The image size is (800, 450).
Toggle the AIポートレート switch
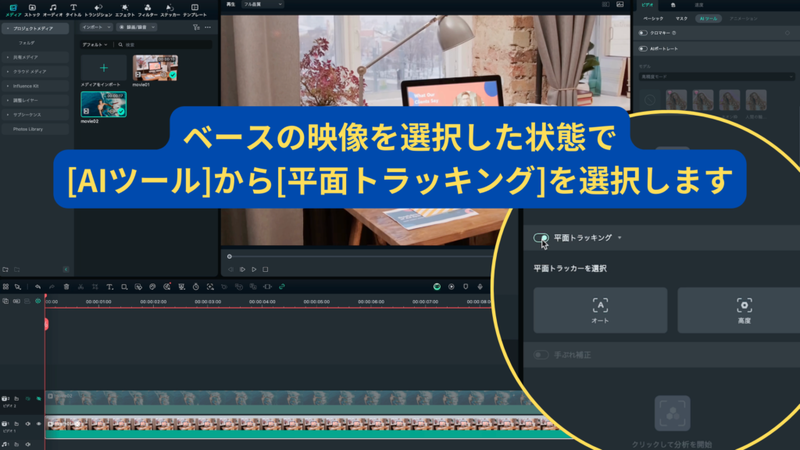[x=643, y=48]
